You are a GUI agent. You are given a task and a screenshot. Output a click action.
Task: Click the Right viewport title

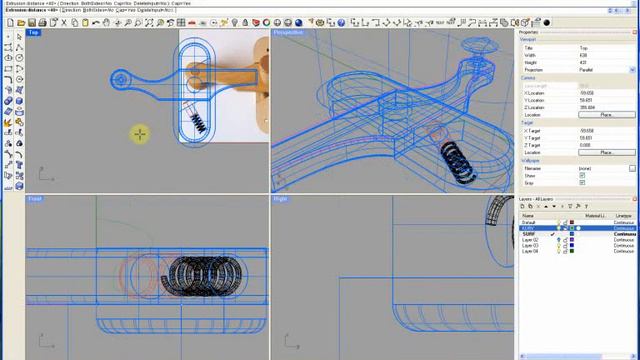(x=280, y=199)
